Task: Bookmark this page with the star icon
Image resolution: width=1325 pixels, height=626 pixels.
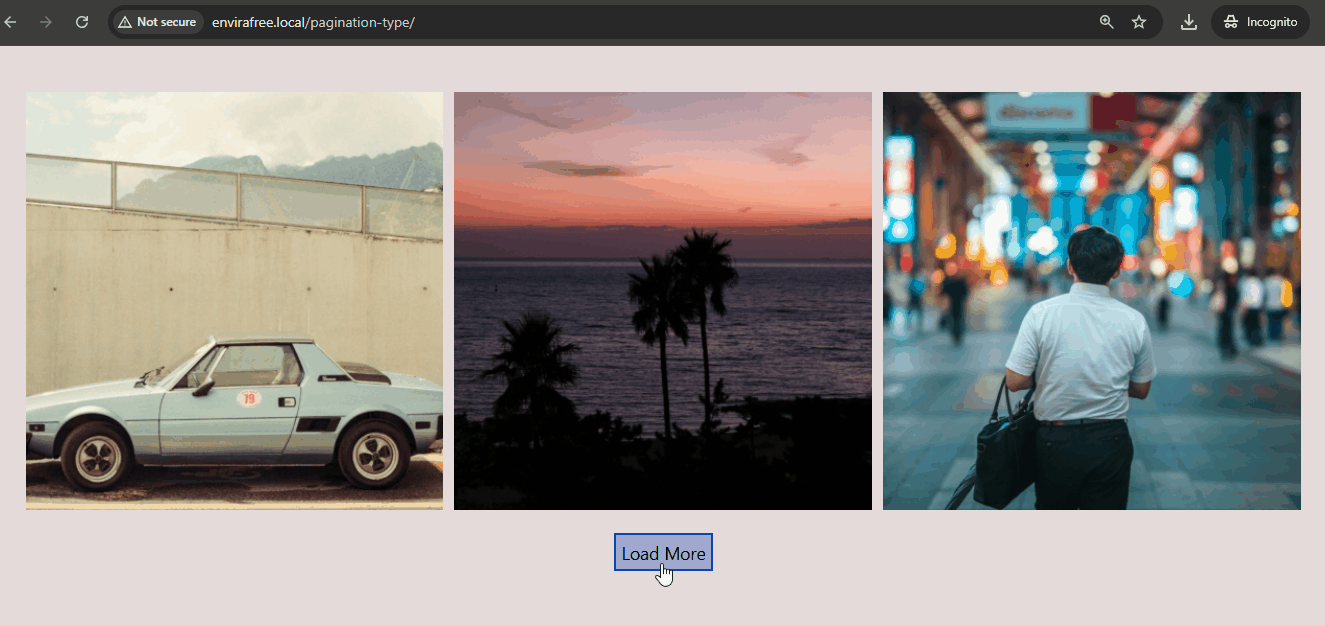Action: (x=1139, y=22)
